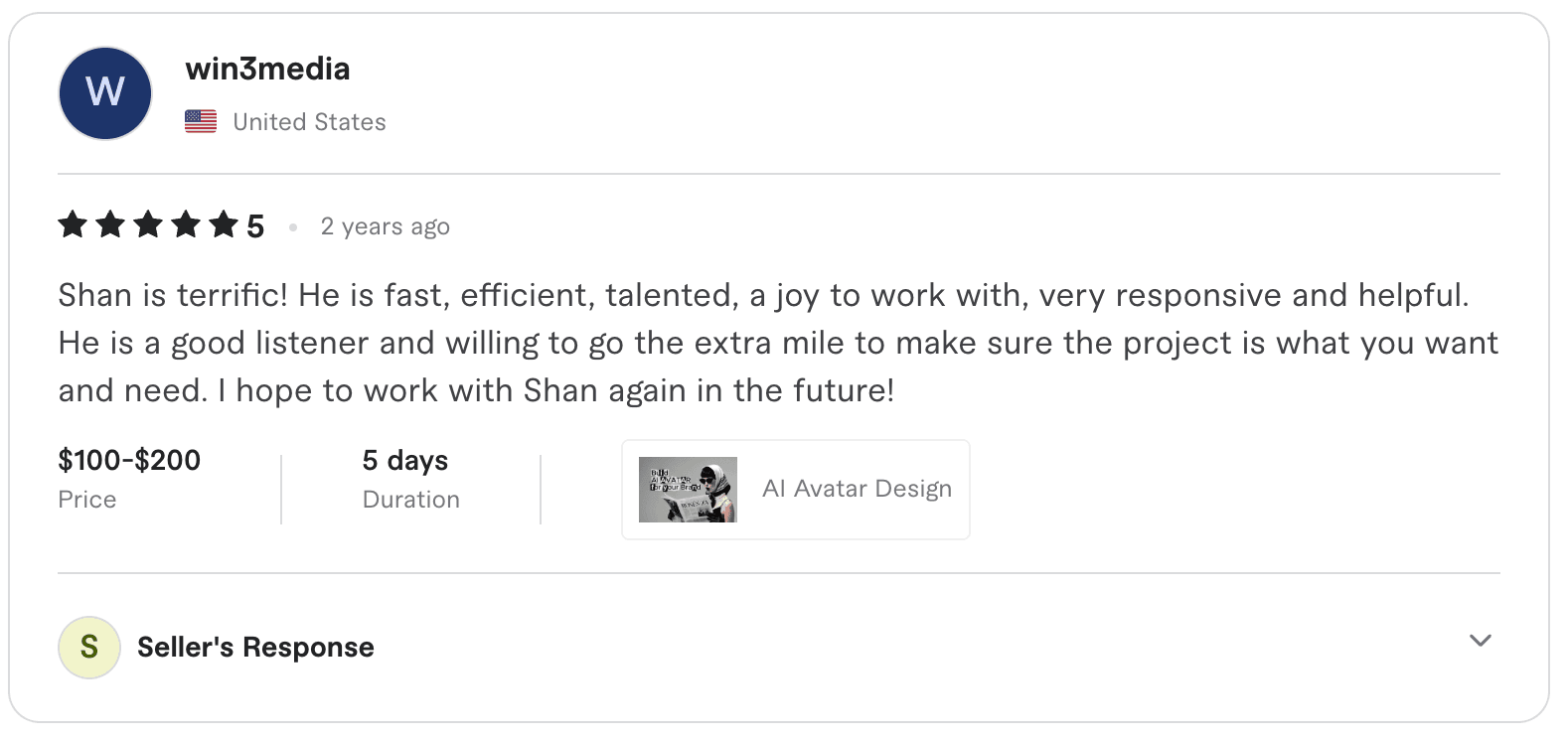Click the $100-$200 price label
Image resolution: width=1568 pixels, height=739 pixels.
pyautogui.click(x=128, y=460)
